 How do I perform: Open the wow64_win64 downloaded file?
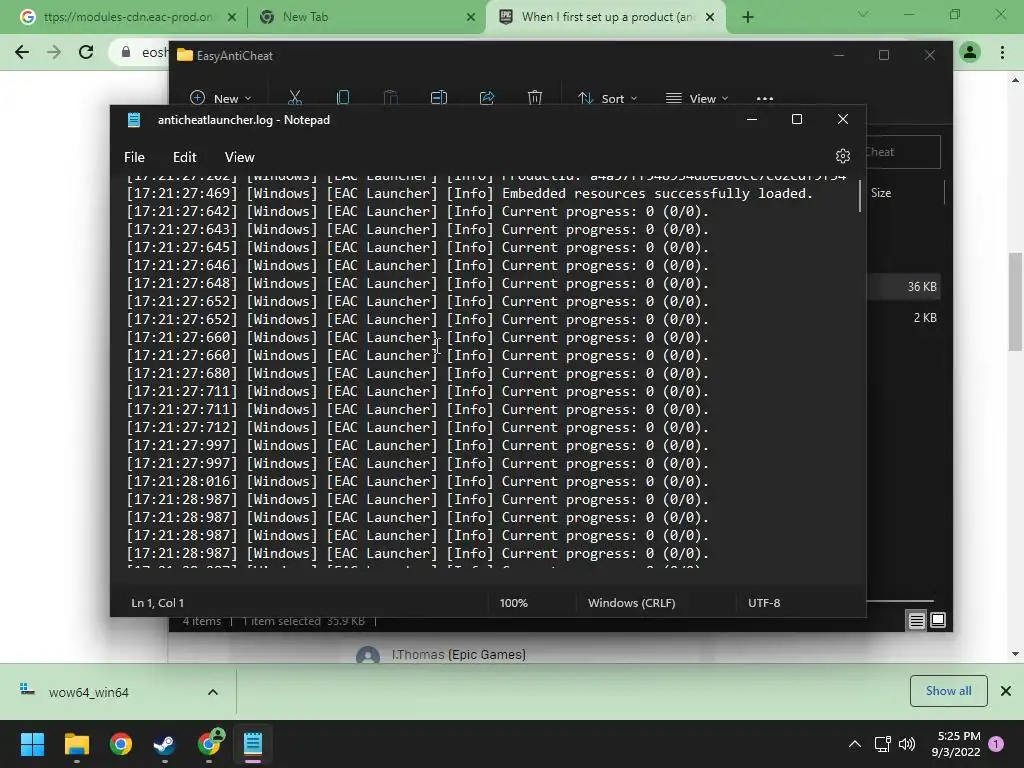click(89, 692)
